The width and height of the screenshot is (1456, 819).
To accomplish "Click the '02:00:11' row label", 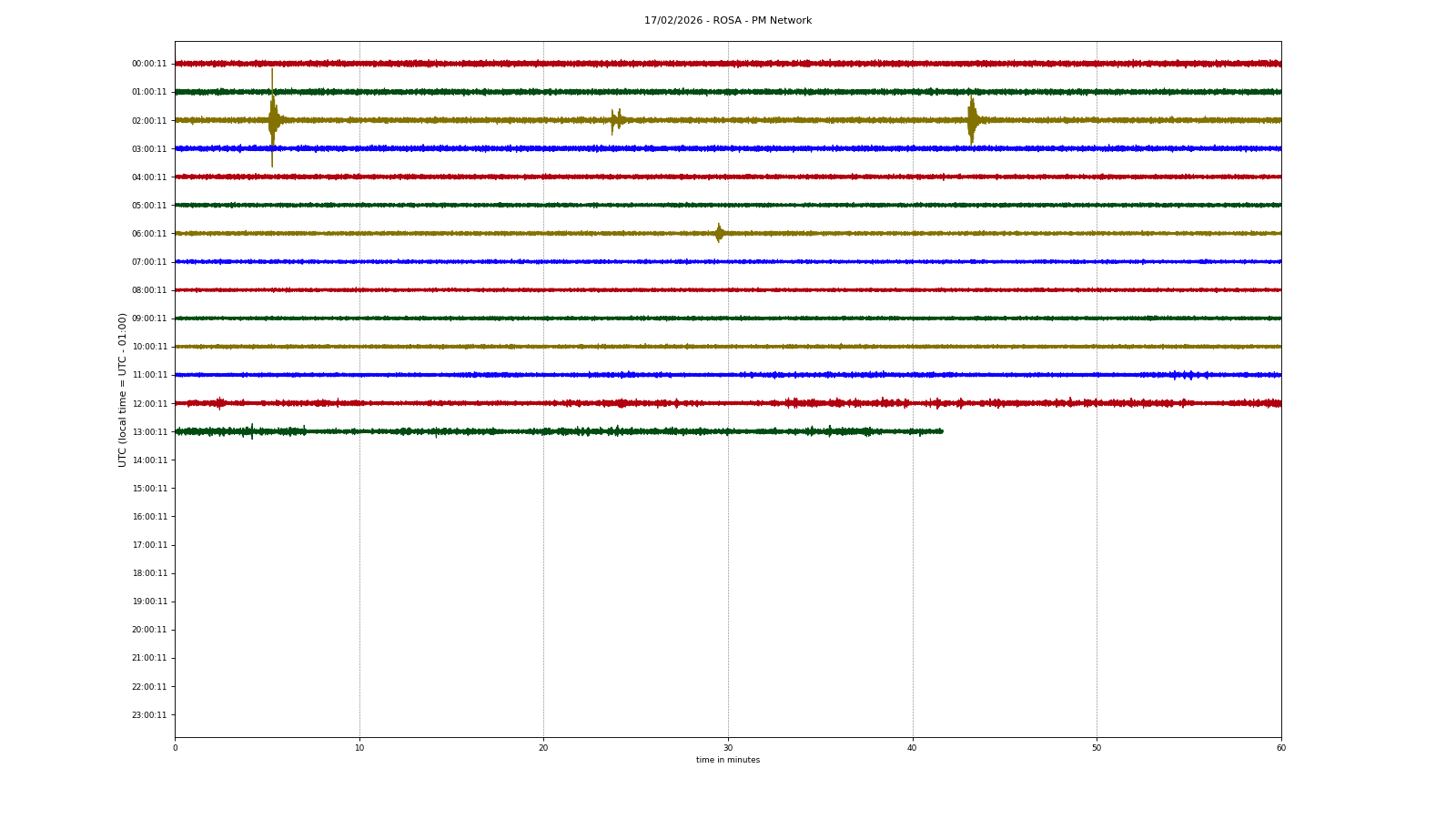I will pyautogui.click(x=149, y=121).
